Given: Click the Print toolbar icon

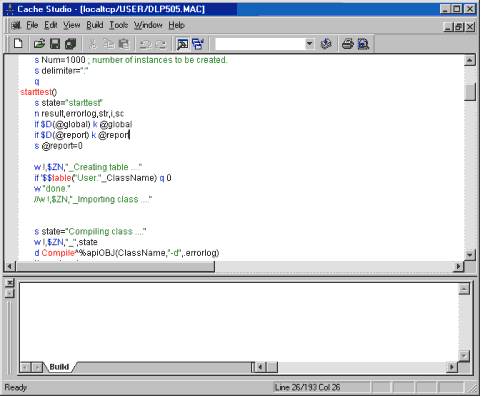Looking at the screenshot, I should 348,44.
